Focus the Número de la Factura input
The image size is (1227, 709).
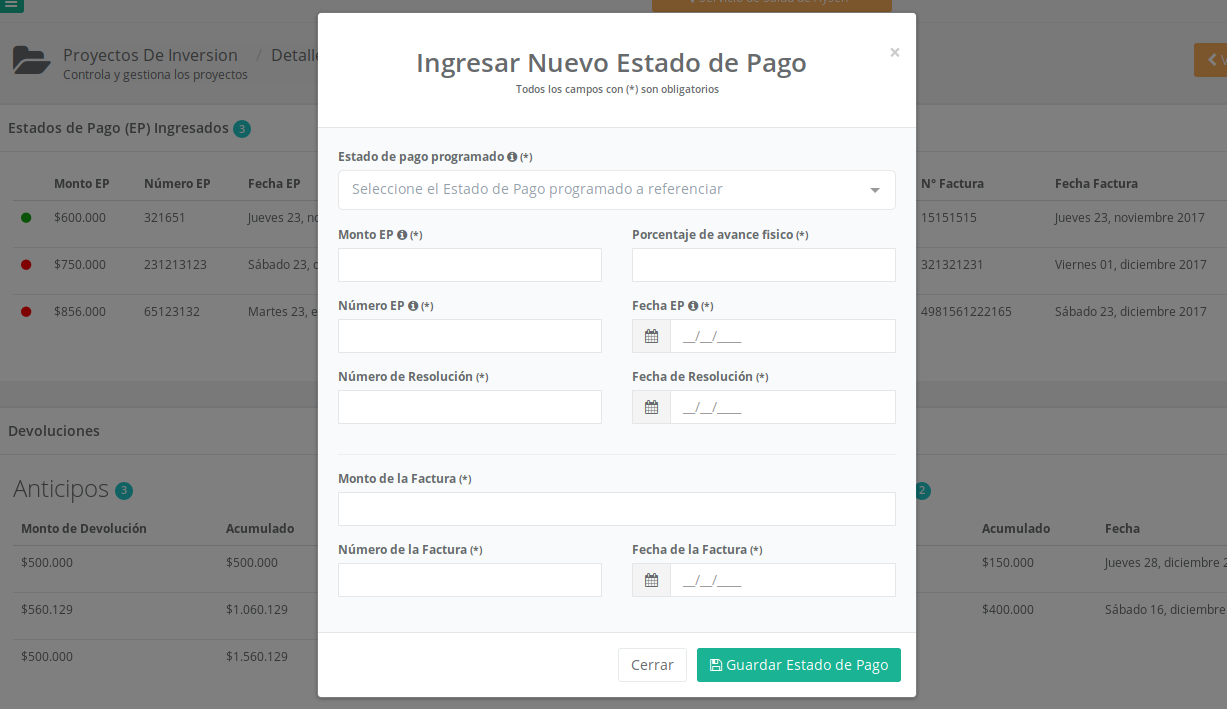[470, 580]
